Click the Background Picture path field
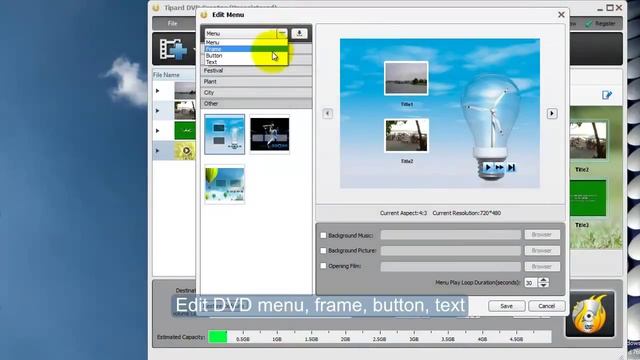This screenshot has width=640, height=360. (451, 250)
